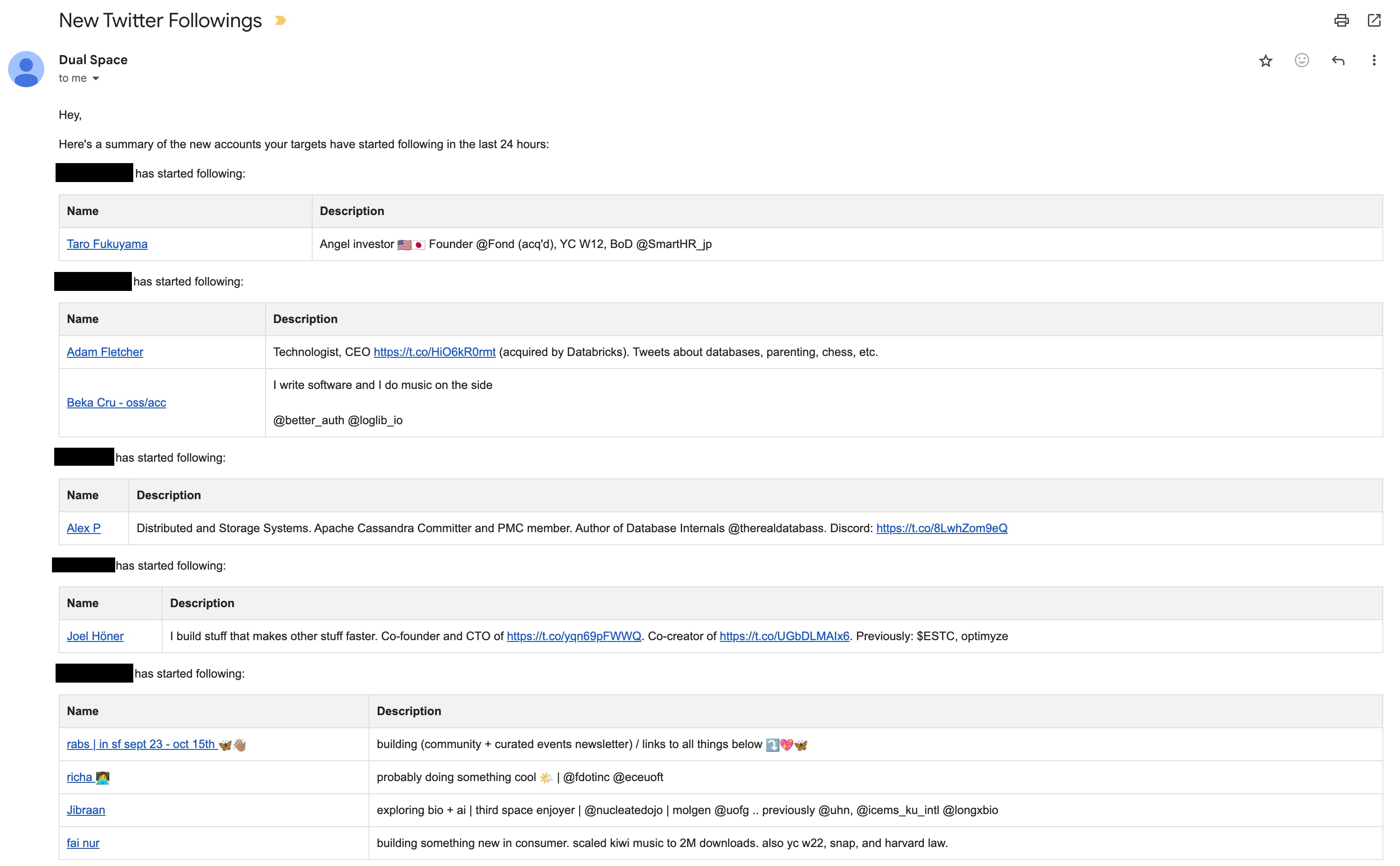1400x866 pixels.
Task: Open the email in a new window
Action: (x=1374, y=21)
